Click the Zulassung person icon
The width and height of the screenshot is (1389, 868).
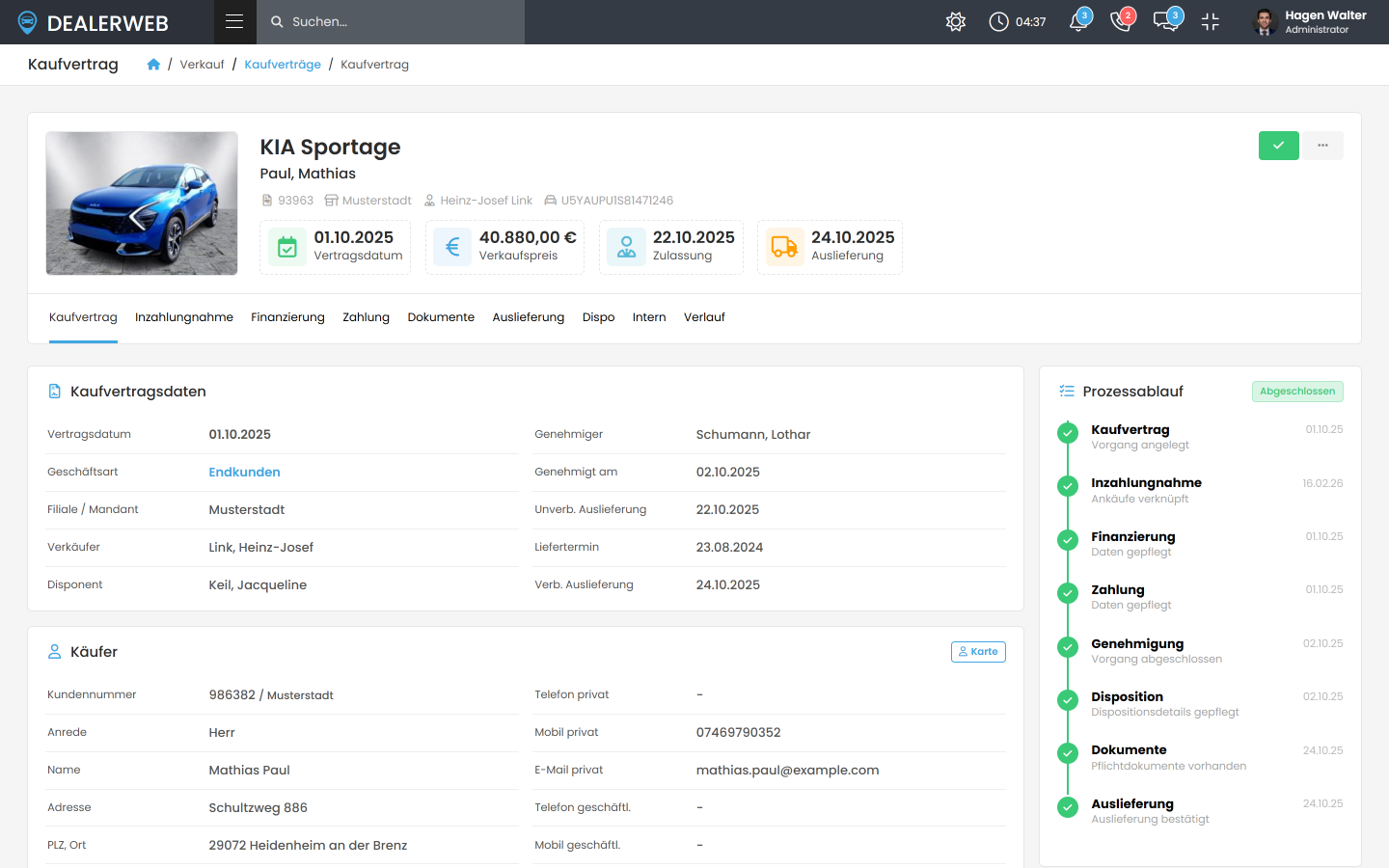point(626,247)
